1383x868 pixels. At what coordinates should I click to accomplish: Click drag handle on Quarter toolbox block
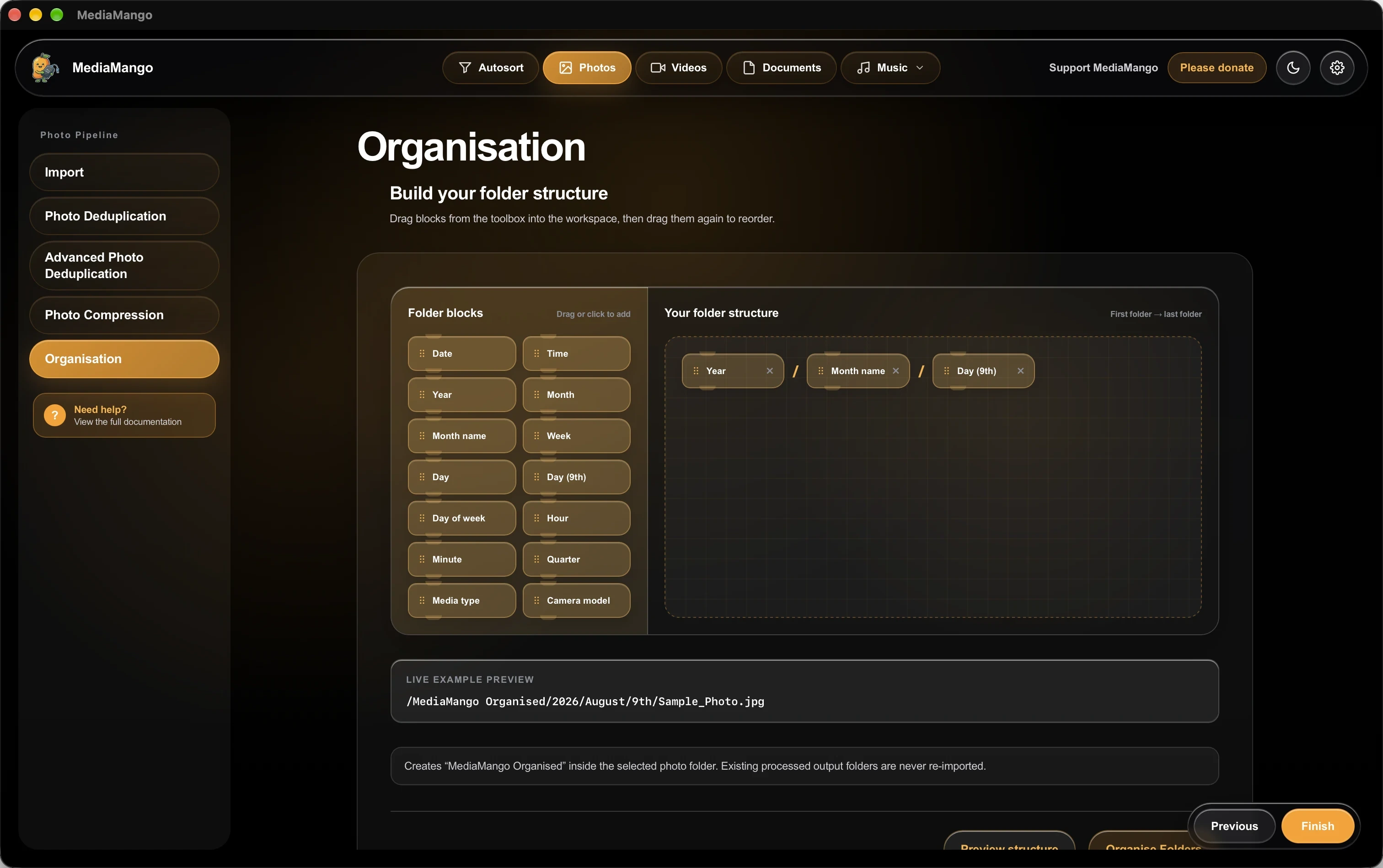[536, 559]
